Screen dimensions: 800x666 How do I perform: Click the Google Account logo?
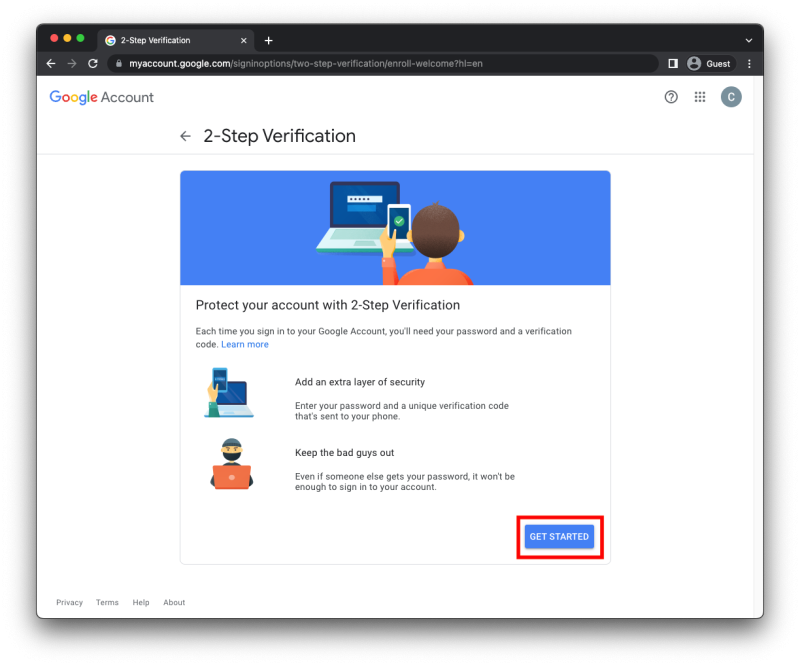102,97
